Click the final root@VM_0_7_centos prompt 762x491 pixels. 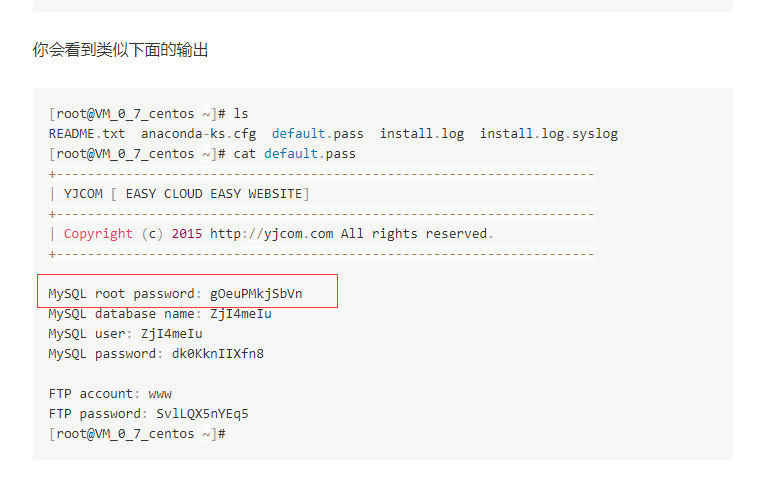137,434
